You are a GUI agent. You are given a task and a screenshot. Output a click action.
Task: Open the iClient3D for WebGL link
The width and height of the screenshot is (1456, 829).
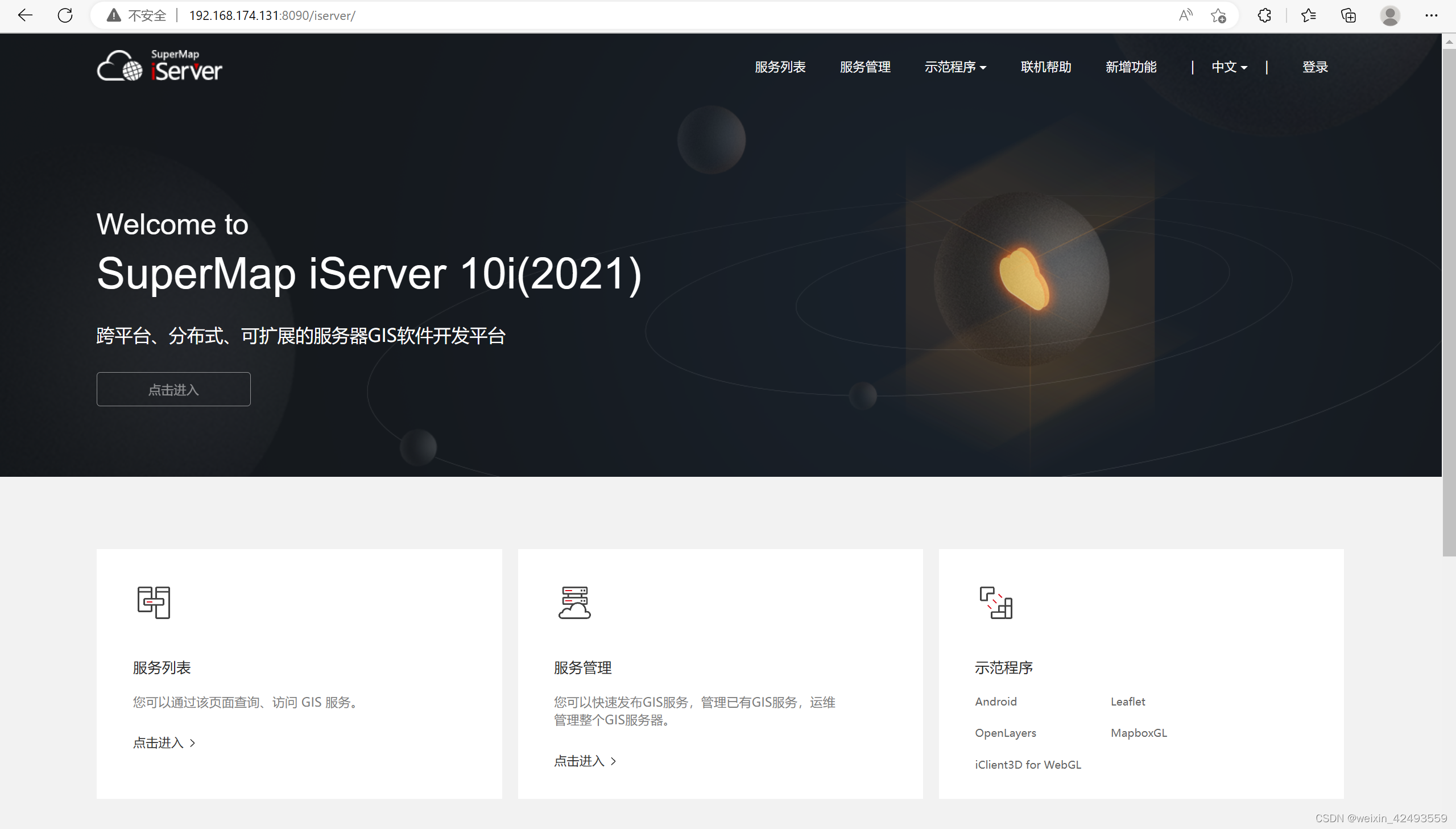pos(1028,765)
